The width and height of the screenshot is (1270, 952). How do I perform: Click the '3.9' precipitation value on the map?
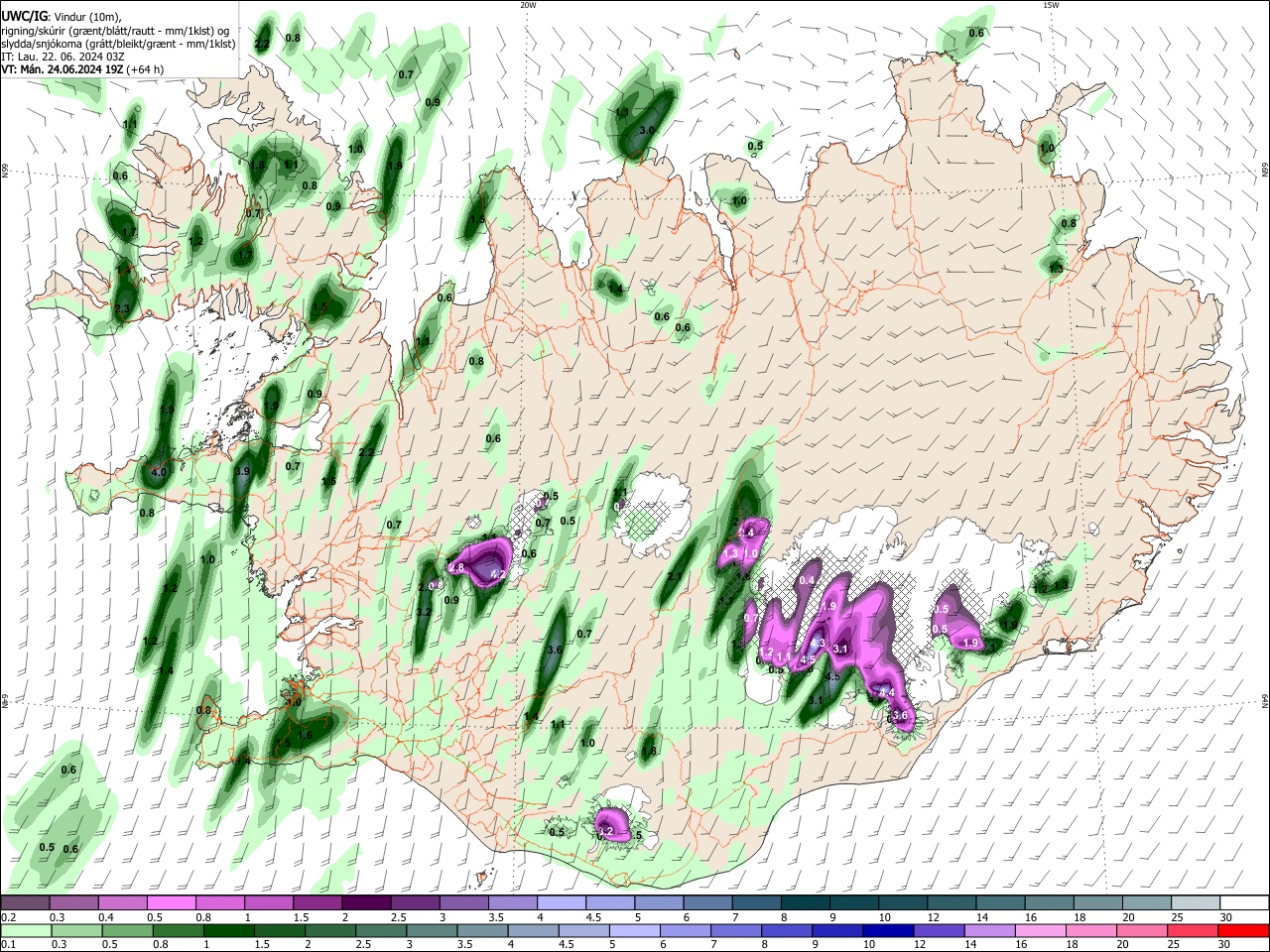tap(242, 472)
